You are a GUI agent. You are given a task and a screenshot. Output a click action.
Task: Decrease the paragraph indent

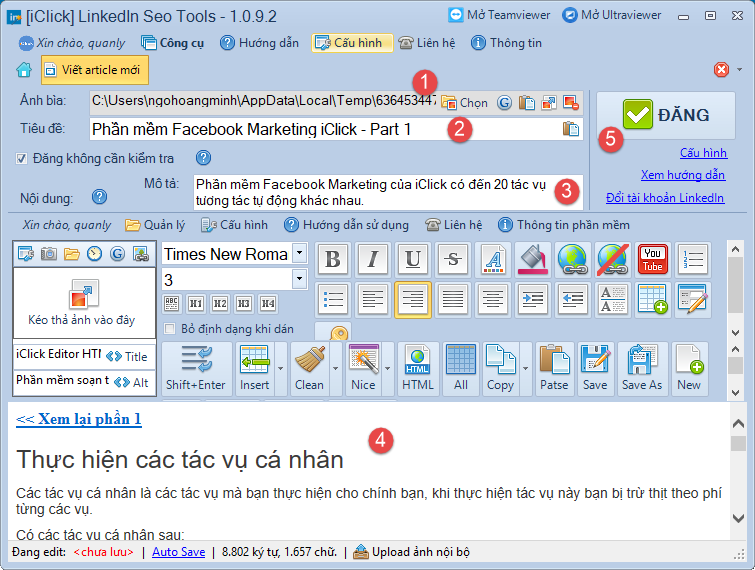[573, 299]
